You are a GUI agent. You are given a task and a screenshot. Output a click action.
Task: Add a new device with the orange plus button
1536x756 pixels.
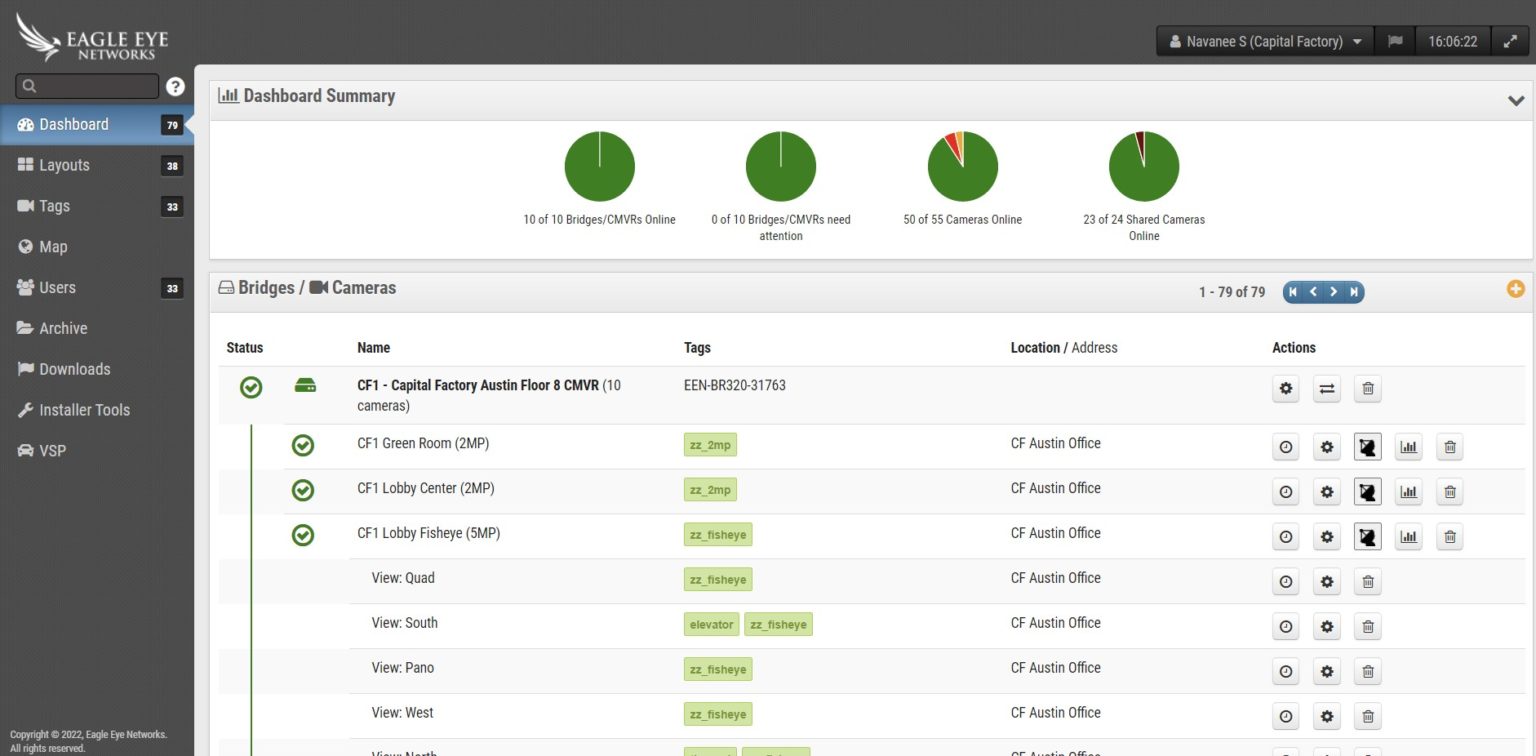click(1516, 288)
